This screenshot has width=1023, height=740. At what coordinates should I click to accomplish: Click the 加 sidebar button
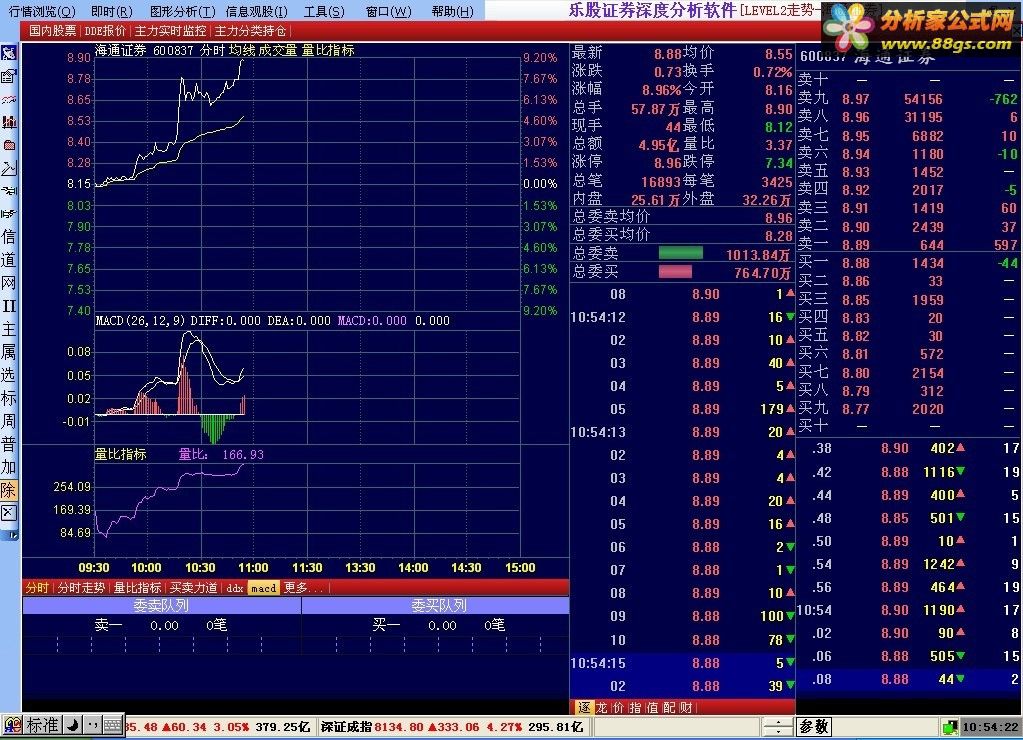click(8, 467)
